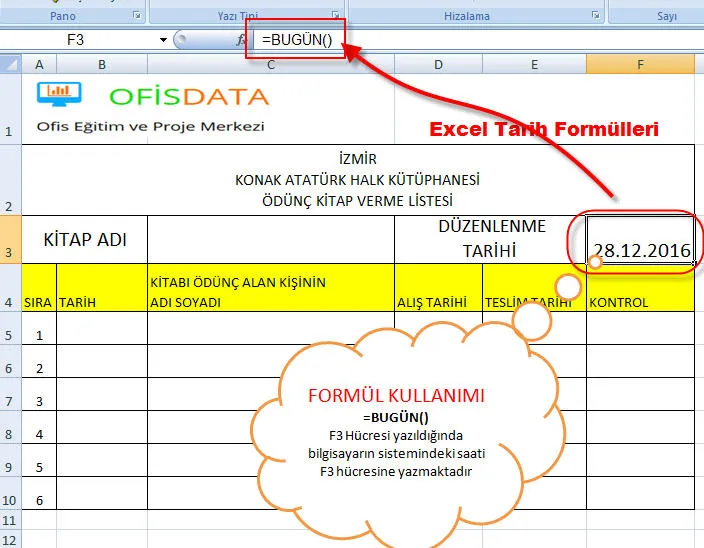
Task: Open the Pano group dialog launcher
Action: (137, 17)
